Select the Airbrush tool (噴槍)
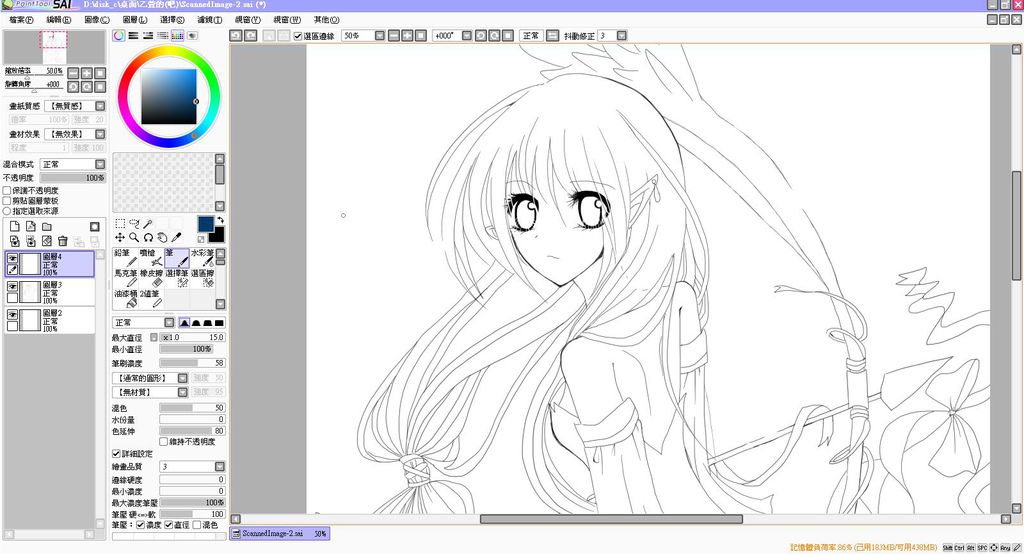 pyautogui.click(x=151, y=257)
